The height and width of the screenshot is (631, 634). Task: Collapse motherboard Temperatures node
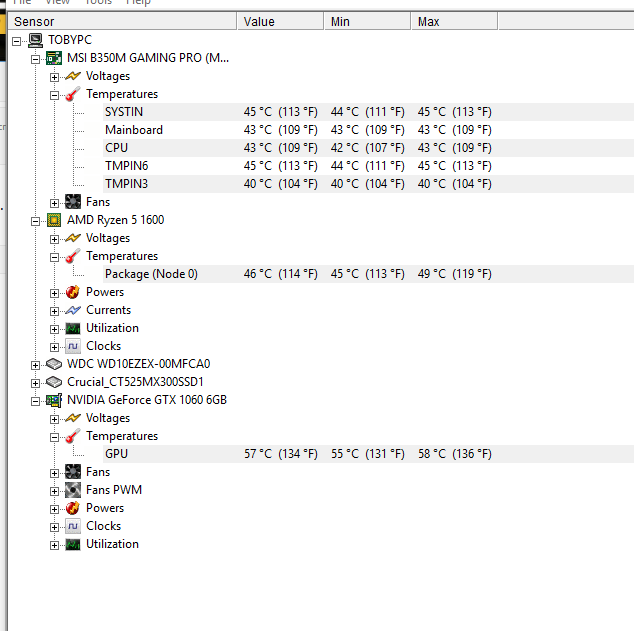[54, 95]
